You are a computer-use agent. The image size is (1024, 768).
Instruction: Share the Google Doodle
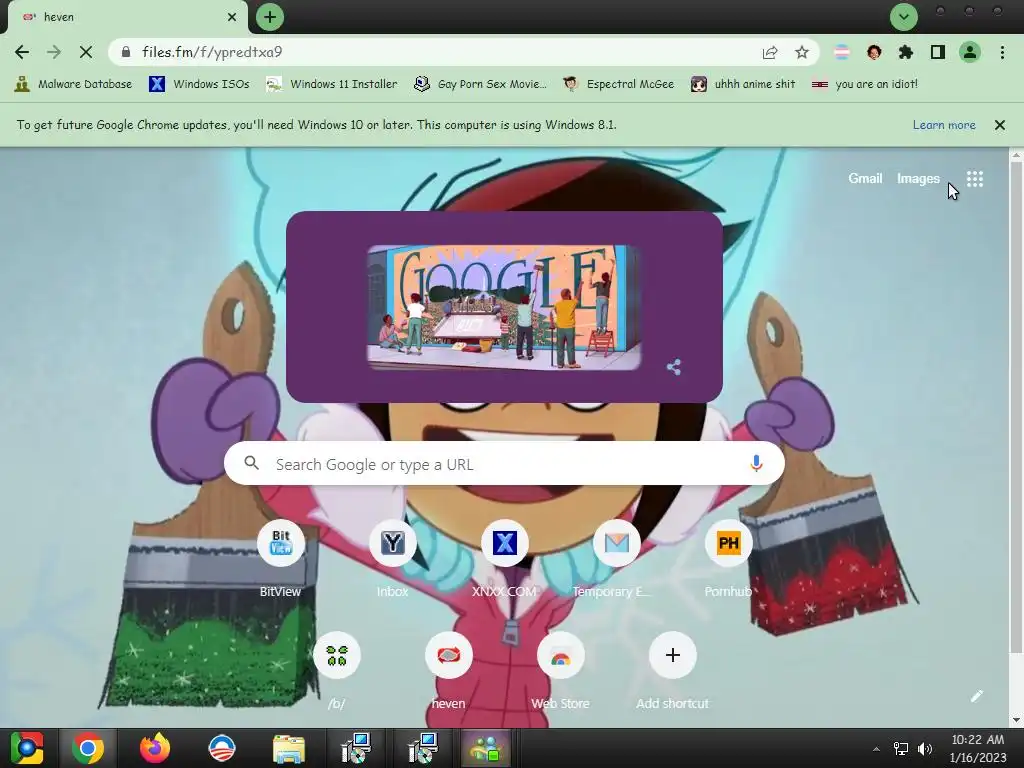(x=674, y=367)
